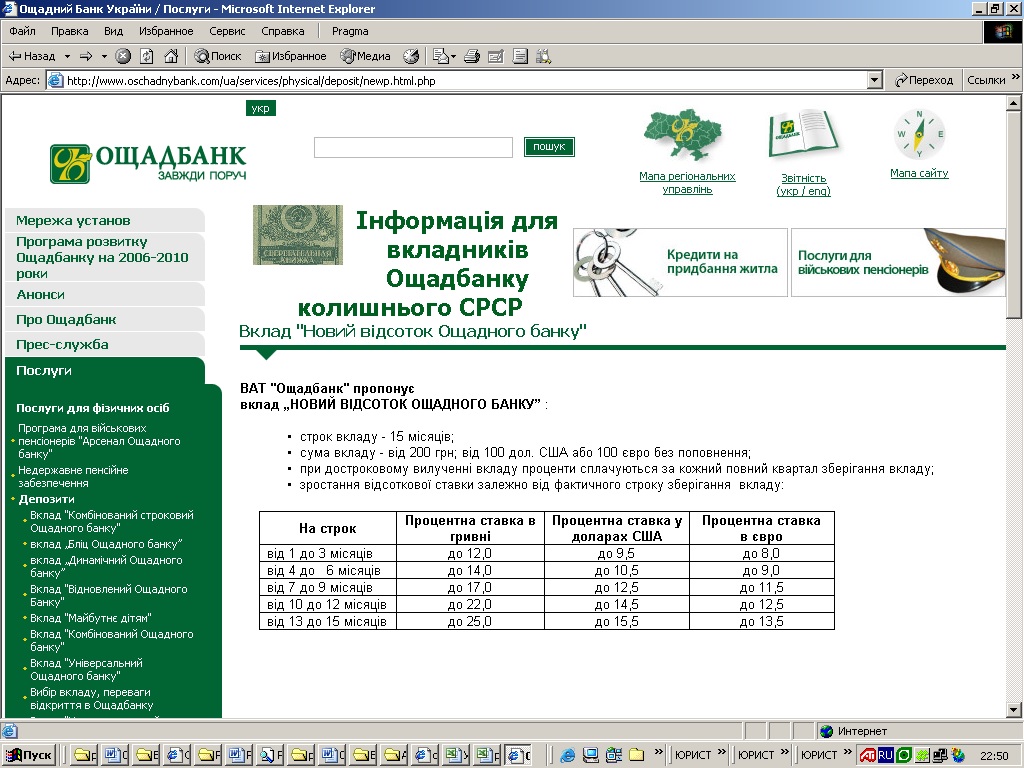Click the Послуги для військових пенсіонерів banner
This screenshot has height=768, width=1024.
point(898,262)
